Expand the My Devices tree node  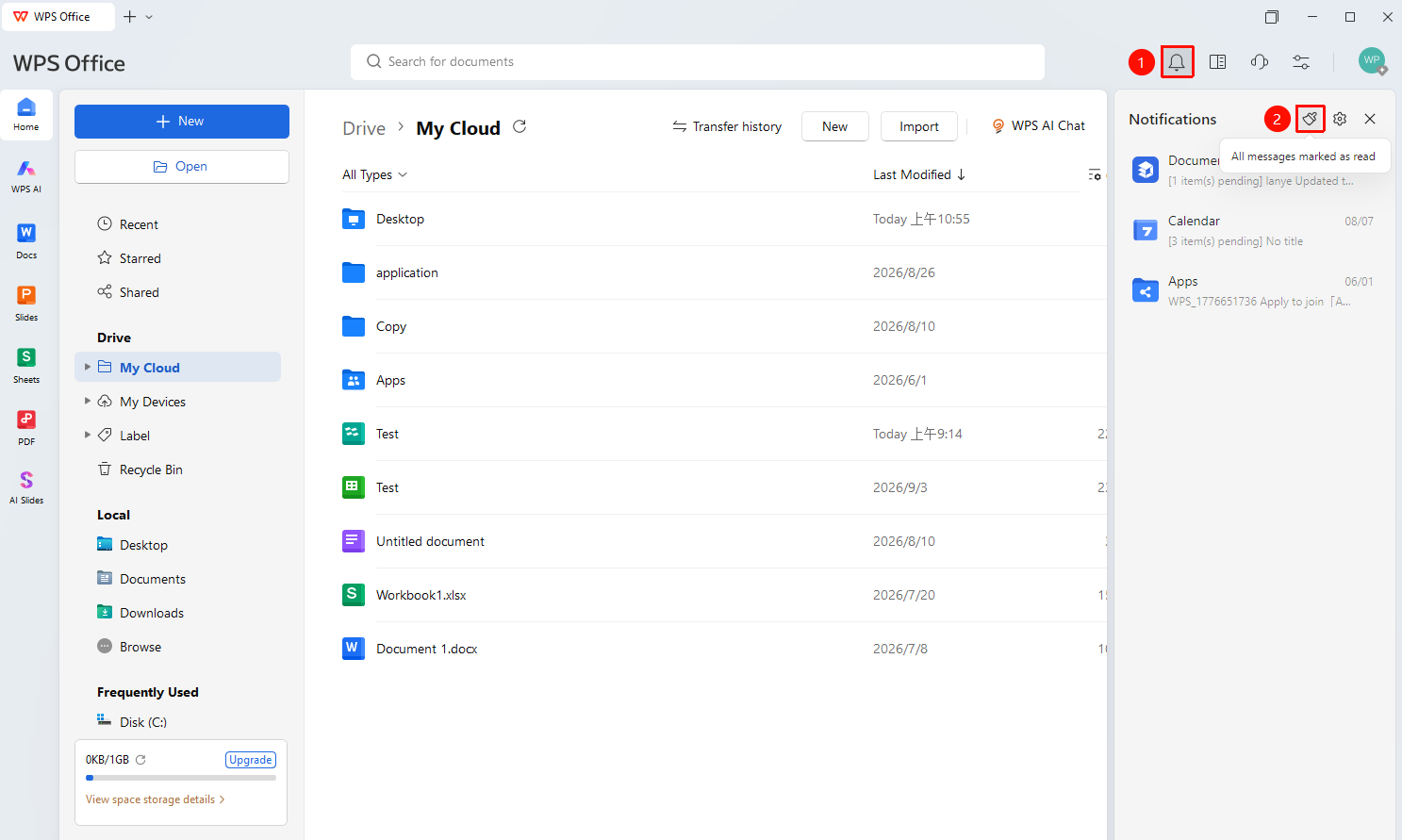click(88, 401)
